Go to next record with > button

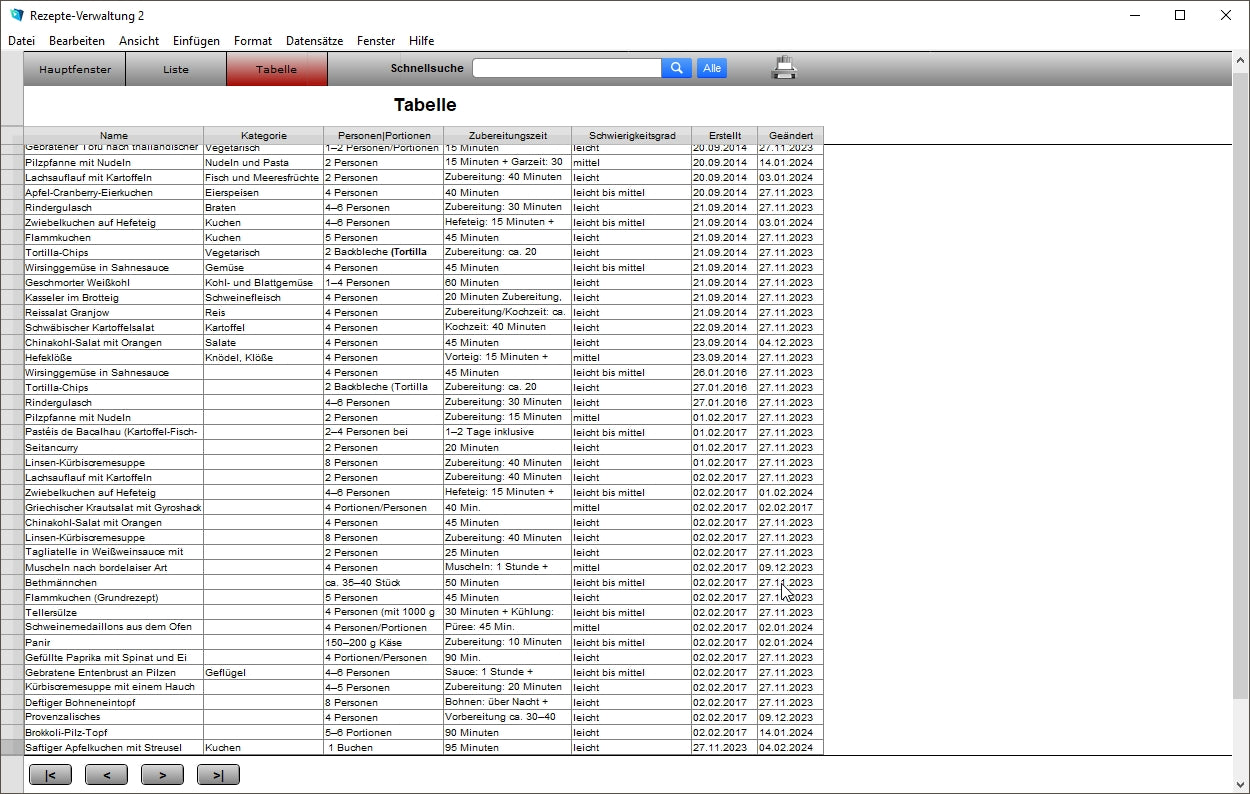point(162,774)
